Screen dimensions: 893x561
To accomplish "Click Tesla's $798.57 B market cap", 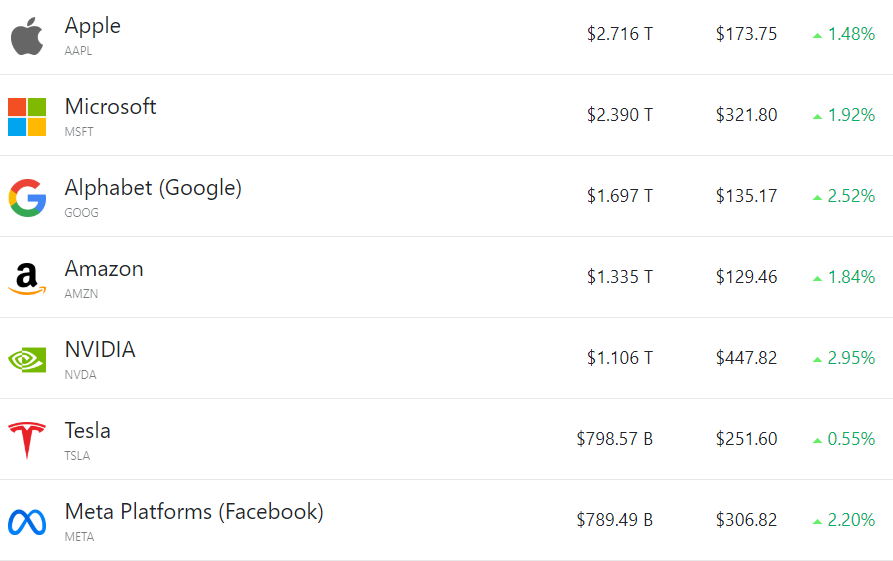I will tap(614, 439).
